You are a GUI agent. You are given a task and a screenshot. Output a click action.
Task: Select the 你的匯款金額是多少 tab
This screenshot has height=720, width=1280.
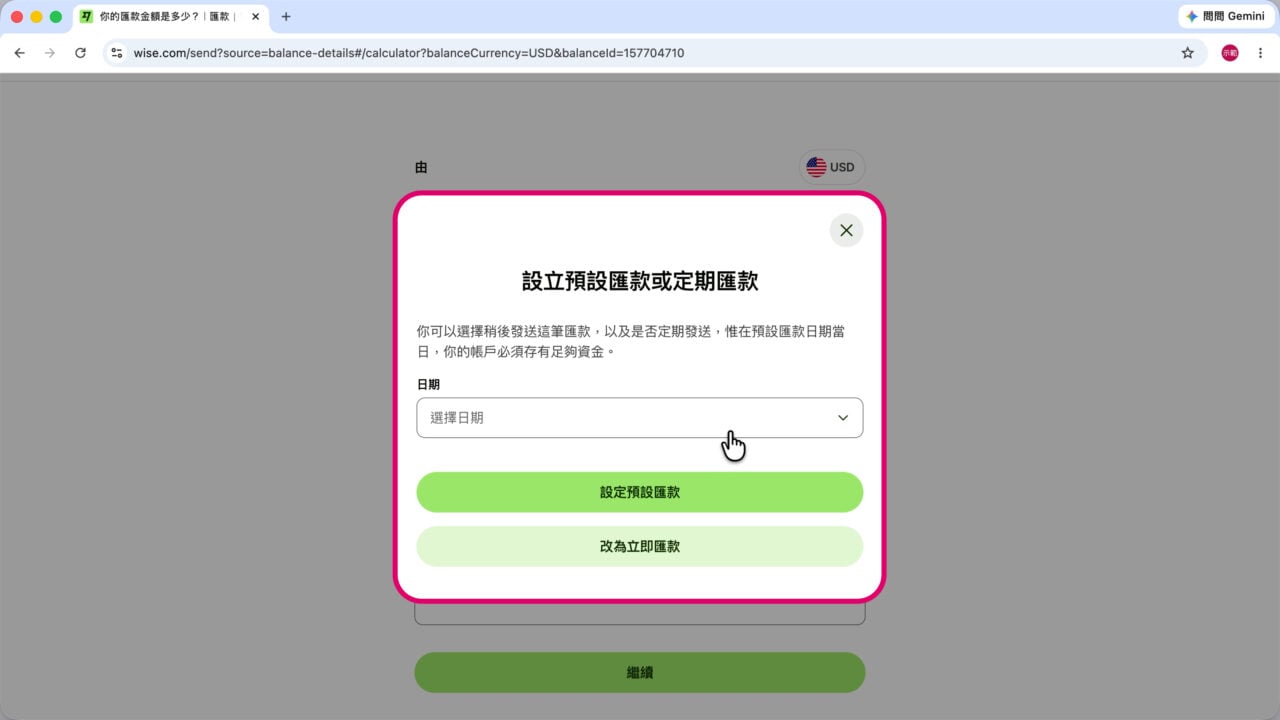(170, 17)
